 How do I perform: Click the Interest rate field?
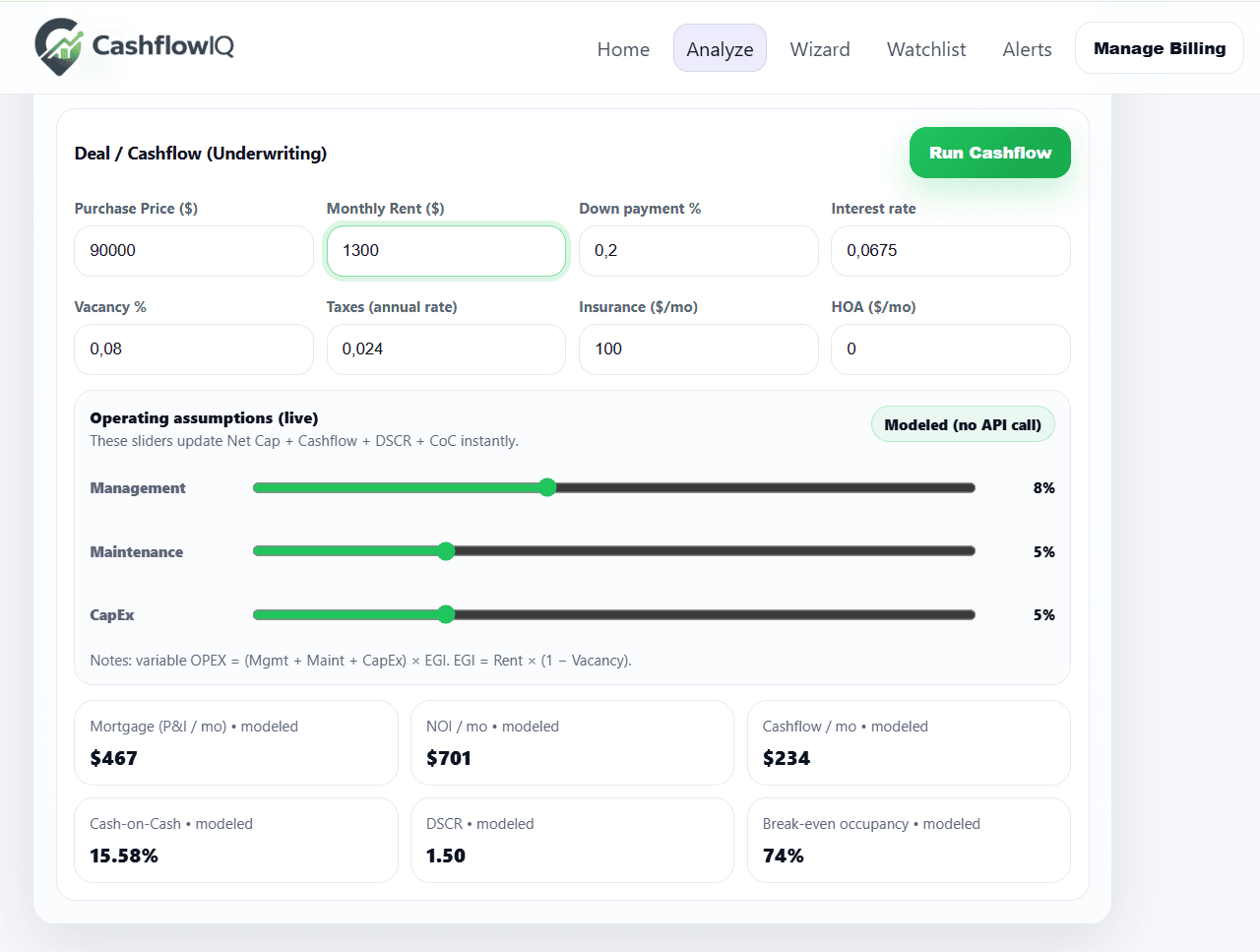point(950,251)
